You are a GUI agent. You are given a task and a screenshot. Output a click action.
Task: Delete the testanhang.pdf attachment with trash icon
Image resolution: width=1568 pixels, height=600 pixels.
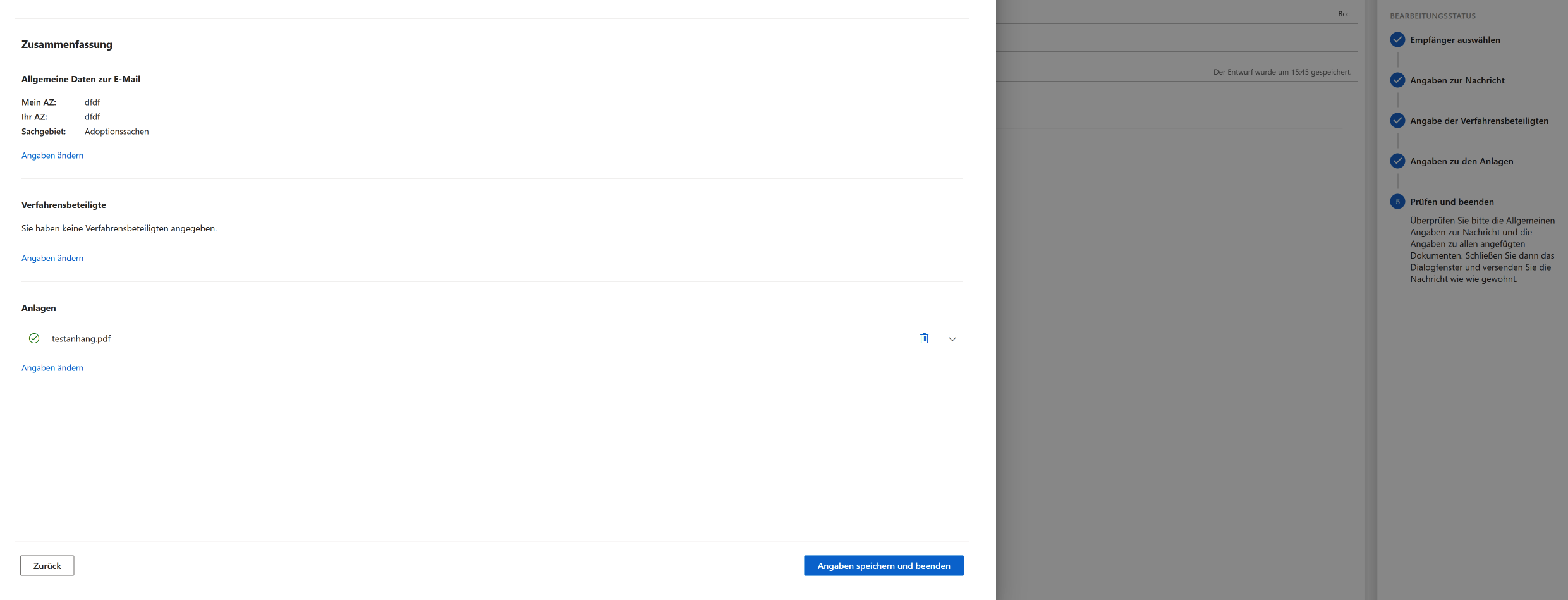(924, 338)
